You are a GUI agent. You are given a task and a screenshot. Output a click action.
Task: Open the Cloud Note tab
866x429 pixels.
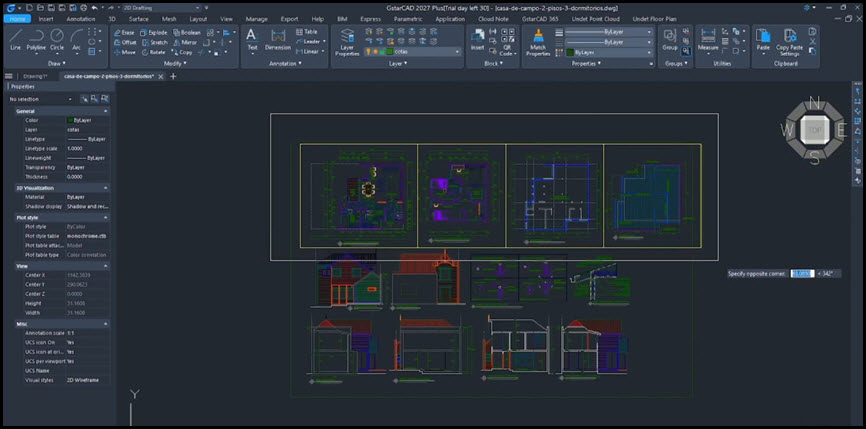tap(493, 19)
